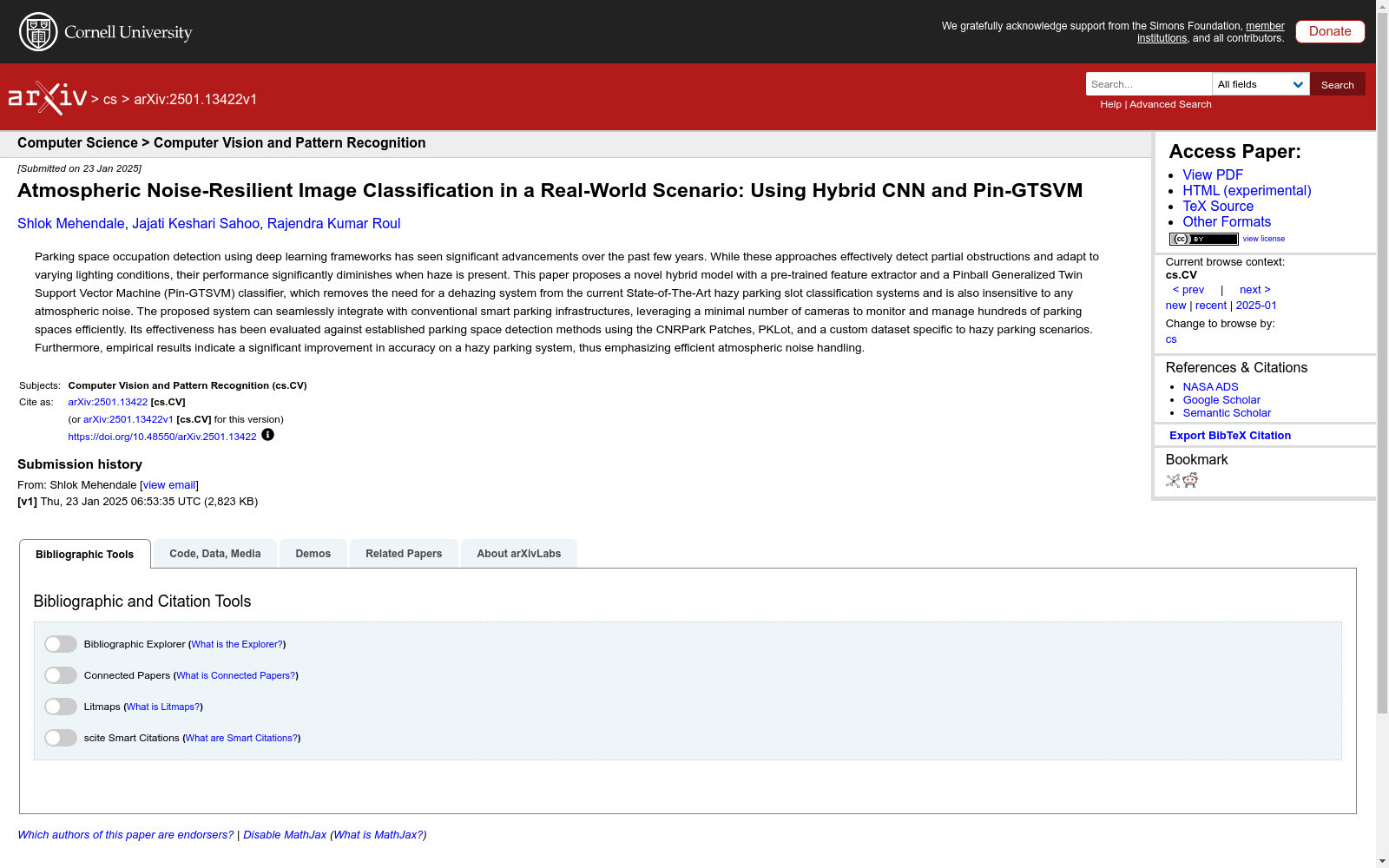
Task: Click the arXiv:2501.13422 cite link
Action: pyautogui.click(x=108, y=402)
